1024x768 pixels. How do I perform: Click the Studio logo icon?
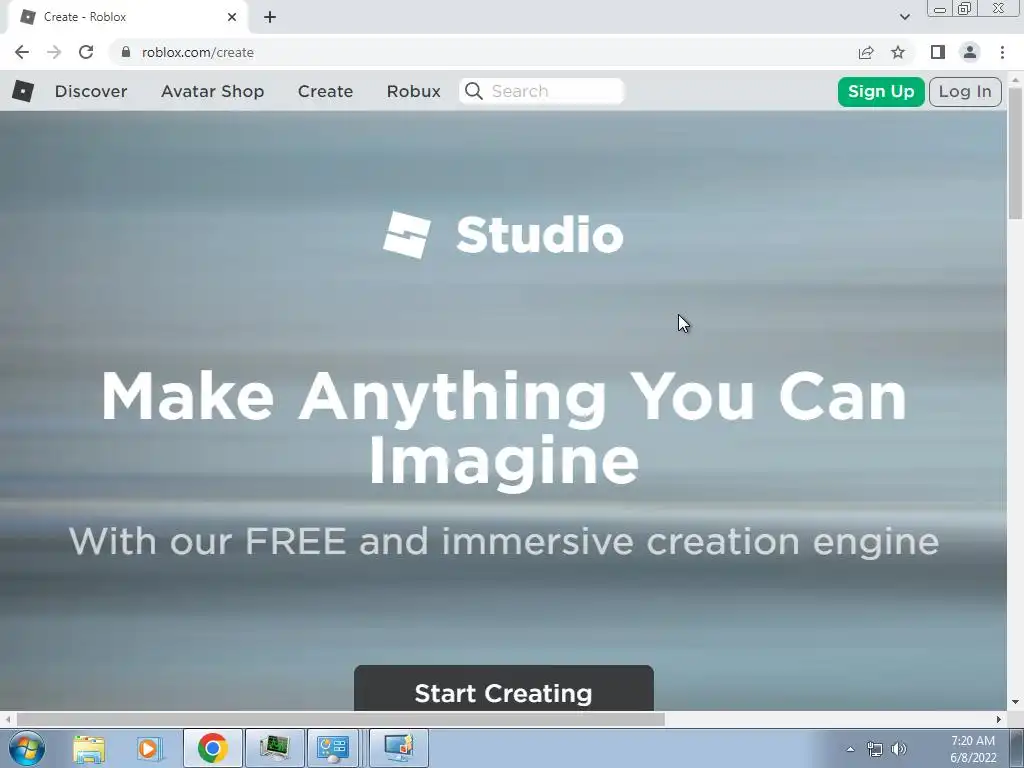coord(407,234)
